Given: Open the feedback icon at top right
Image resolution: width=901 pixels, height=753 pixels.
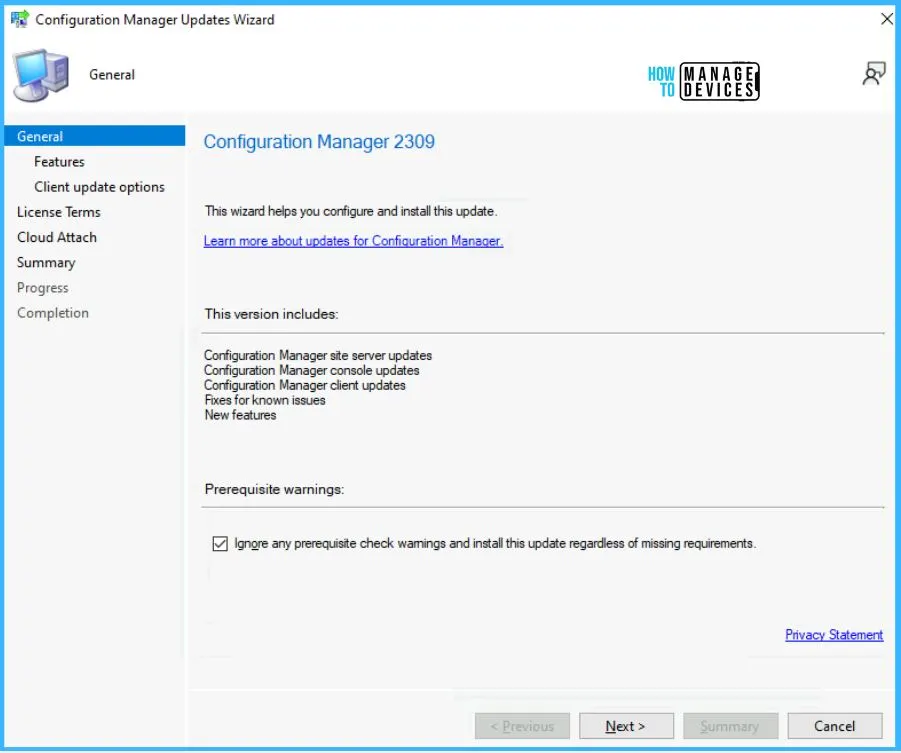Looking at the screenshot, I should click(874, 74).
